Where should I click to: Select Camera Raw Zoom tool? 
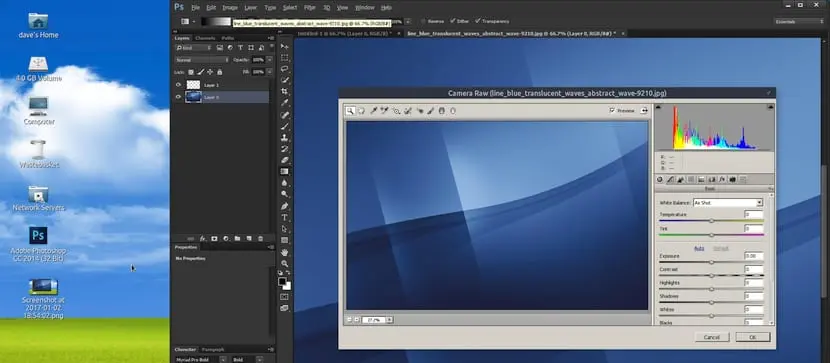[350, 111]
